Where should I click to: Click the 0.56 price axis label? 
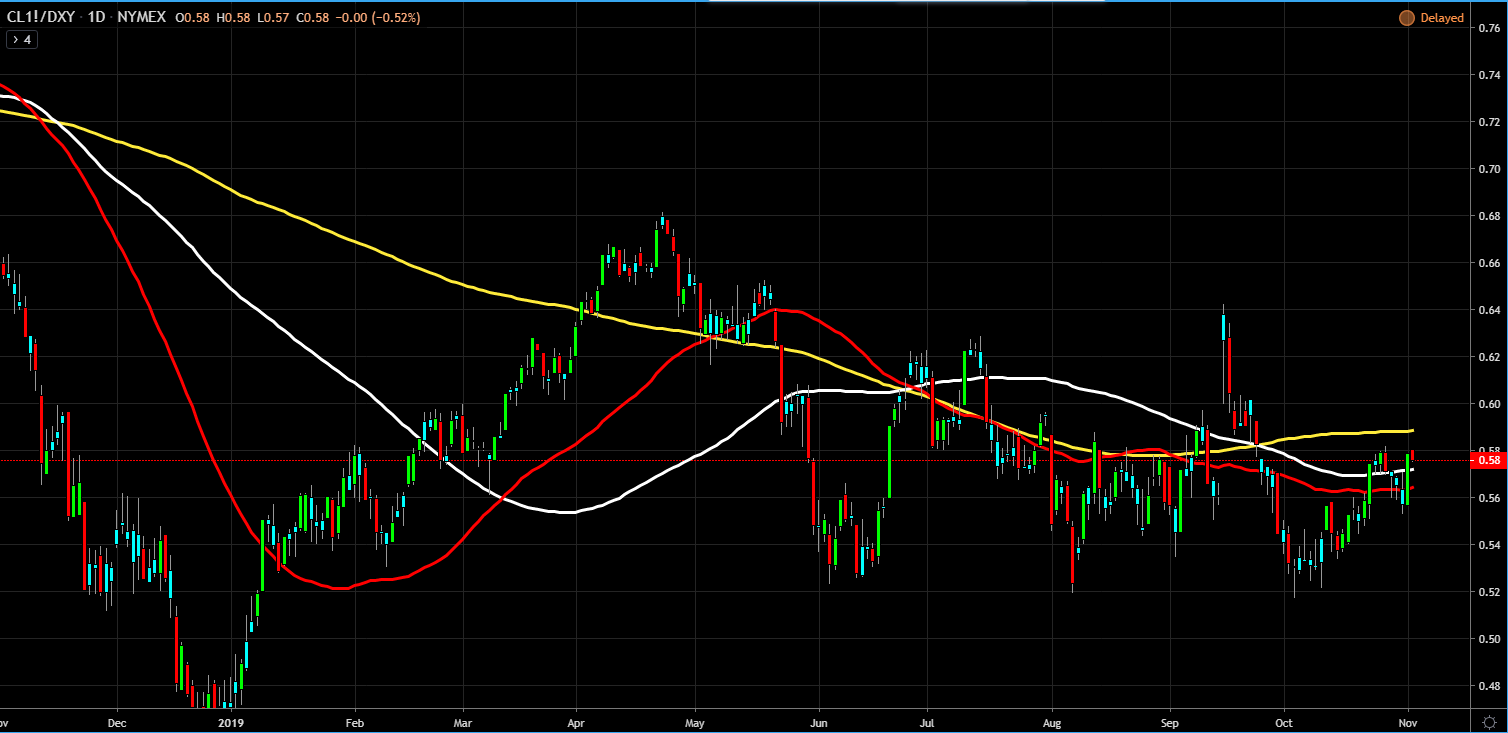(x=1488, y=498)
